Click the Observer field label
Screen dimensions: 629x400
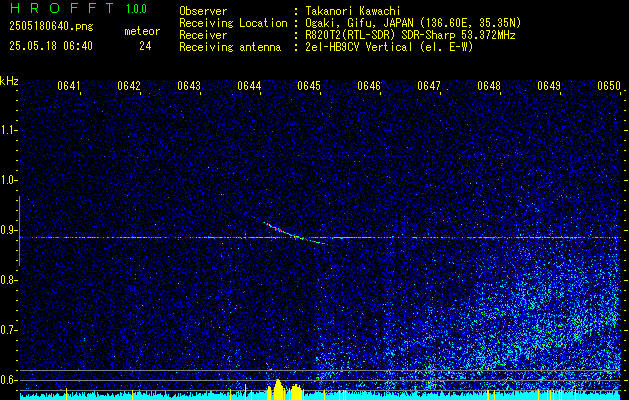click(203, 11)
